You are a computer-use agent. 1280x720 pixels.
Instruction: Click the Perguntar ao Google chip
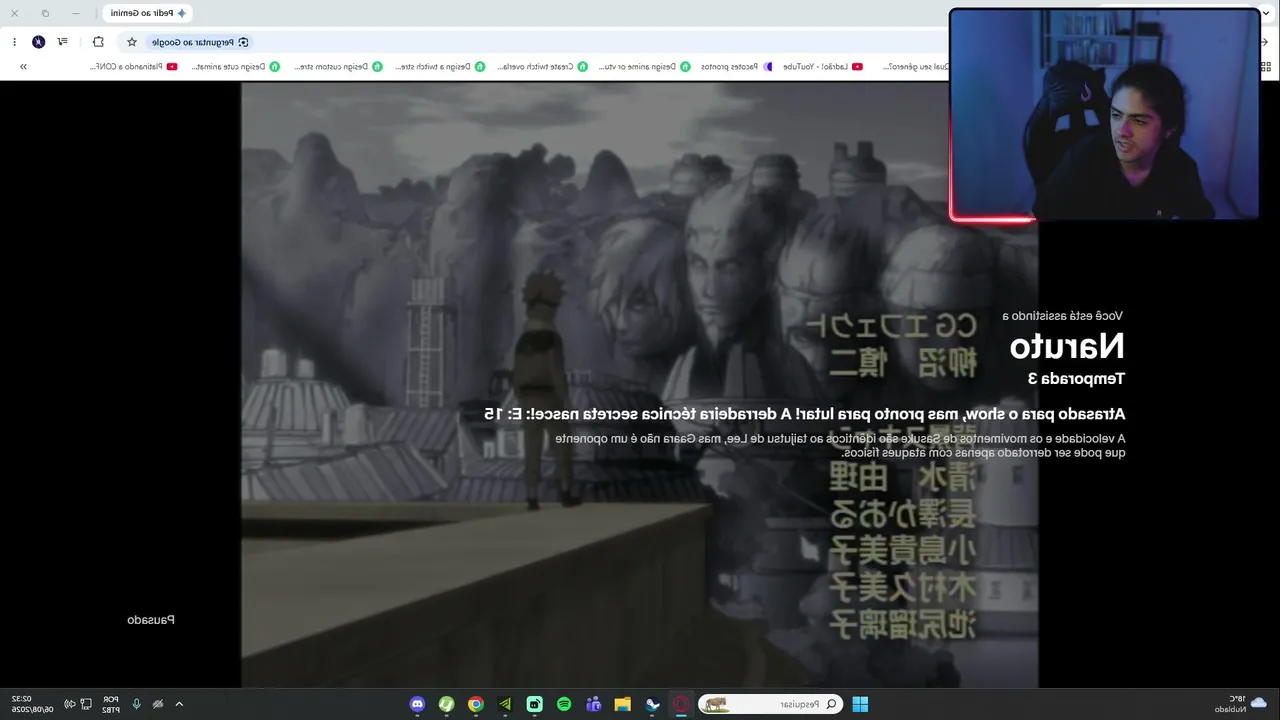coord(200,42)
